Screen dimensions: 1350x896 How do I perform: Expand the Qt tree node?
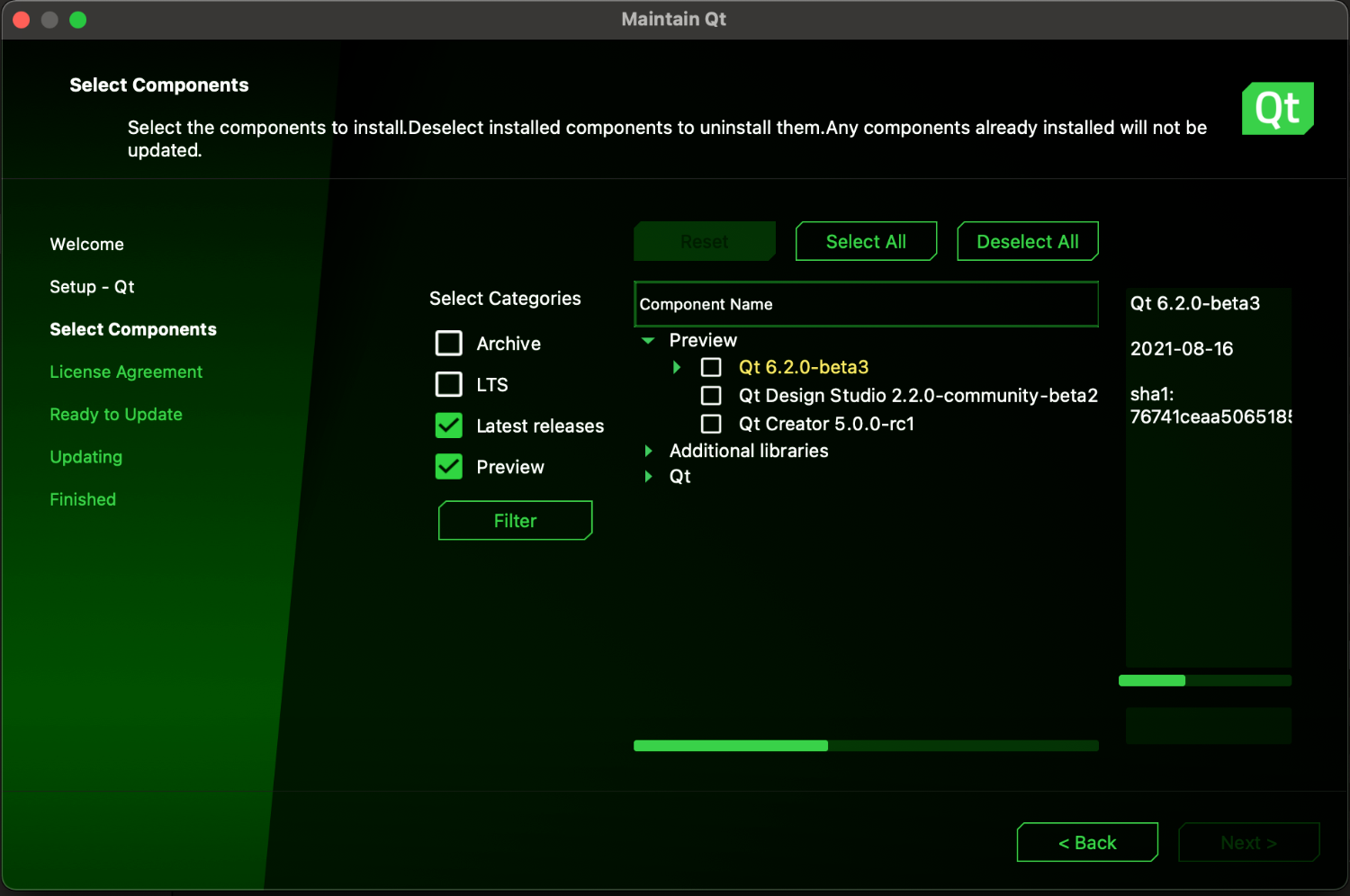[650, 476]
